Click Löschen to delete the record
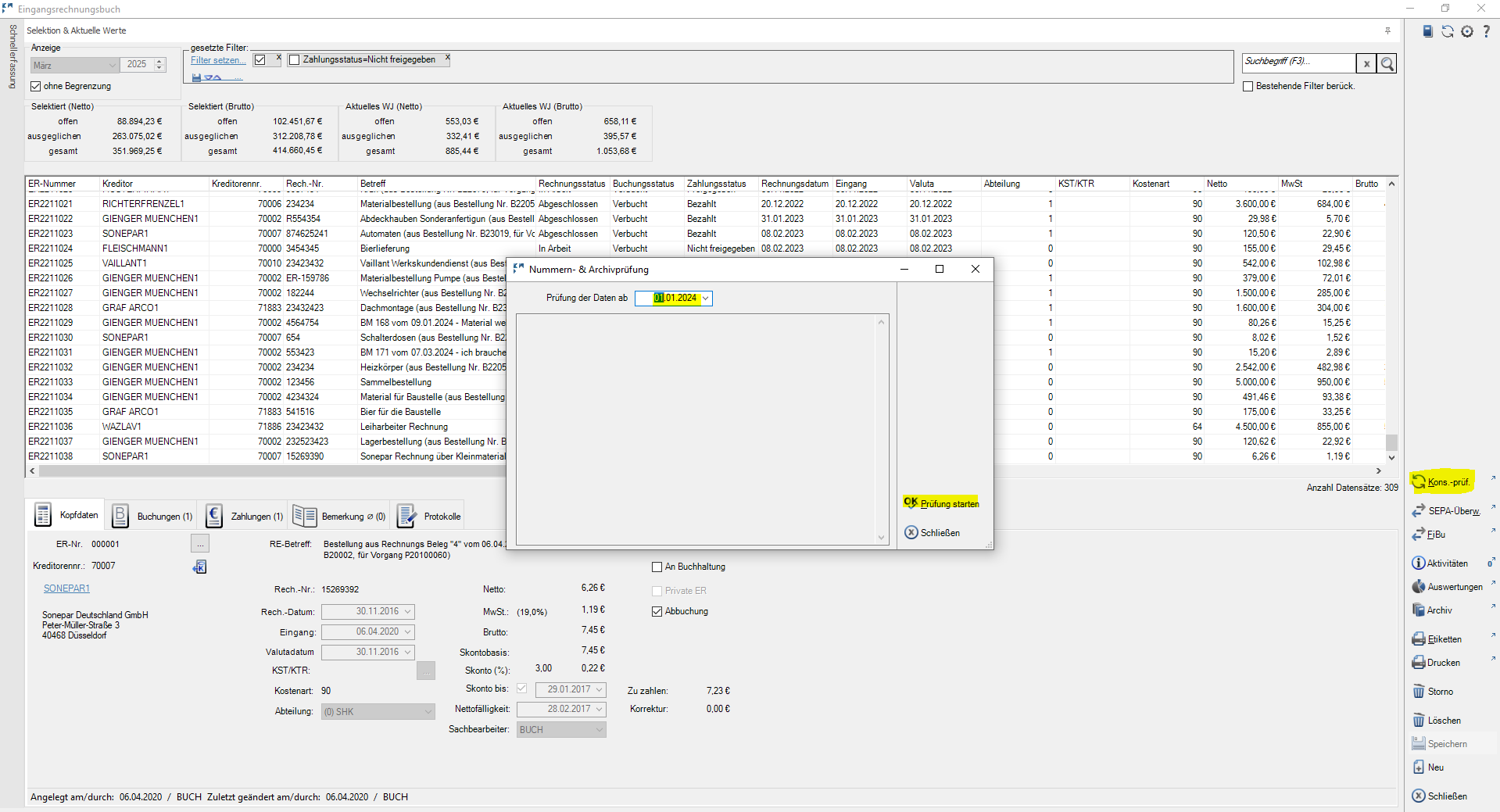The height and width of the screenshot is (812, 1500). tap(1437, 720)
